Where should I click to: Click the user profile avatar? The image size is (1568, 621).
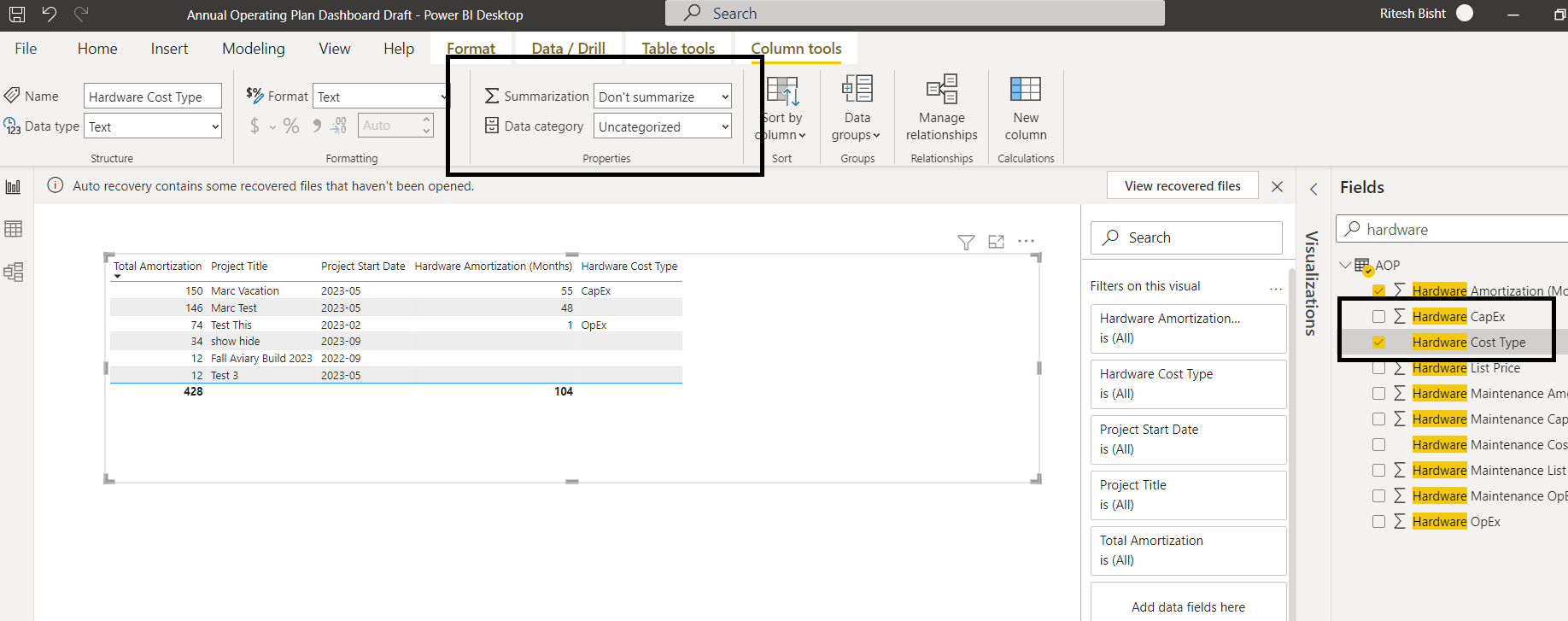(1465, 13)
